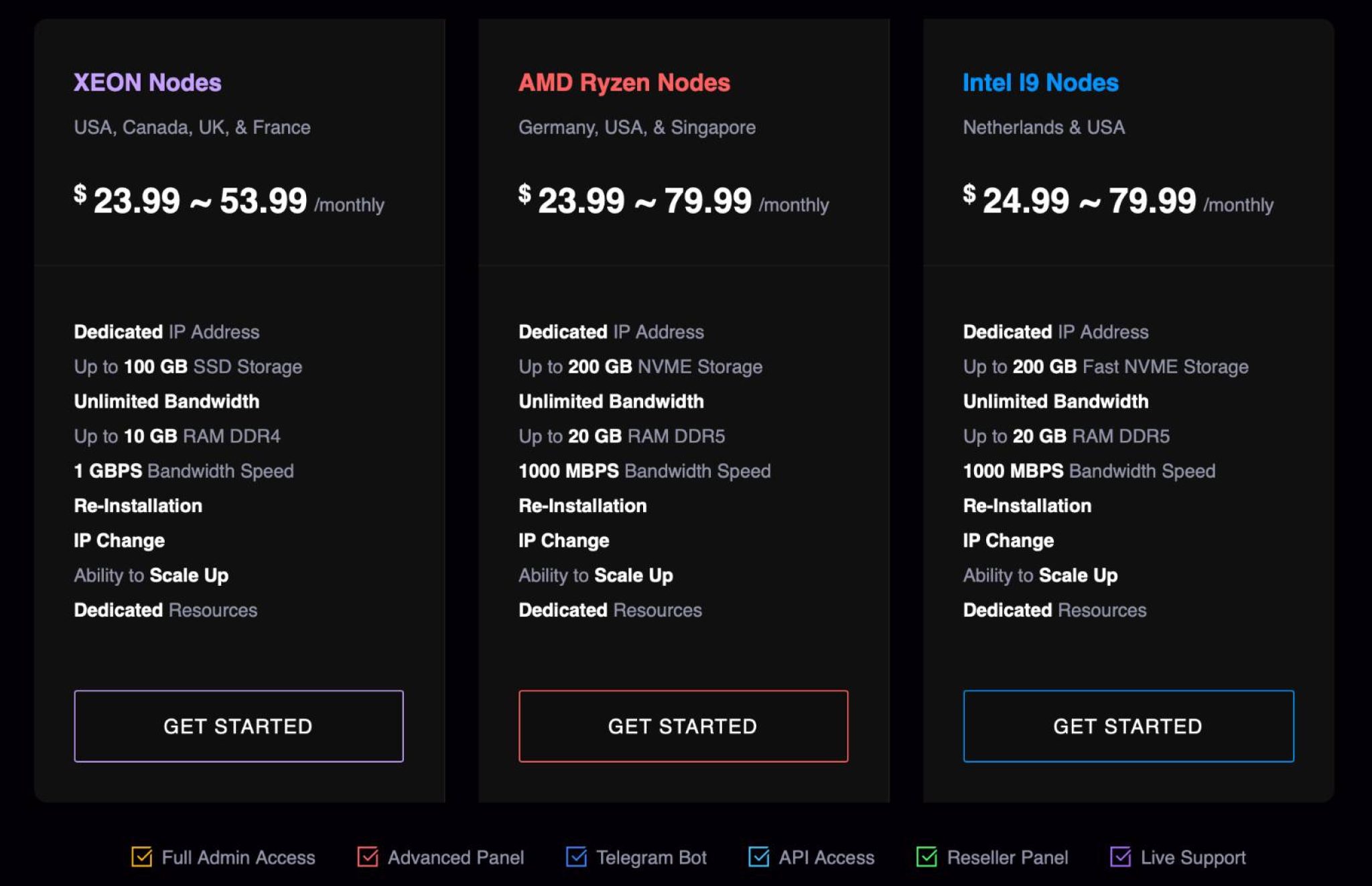The width and height of the screenshot is (1372, 886).
Task: Click 'Up to 100 GB SSD Storage' feature
Action: pos(188,367)
